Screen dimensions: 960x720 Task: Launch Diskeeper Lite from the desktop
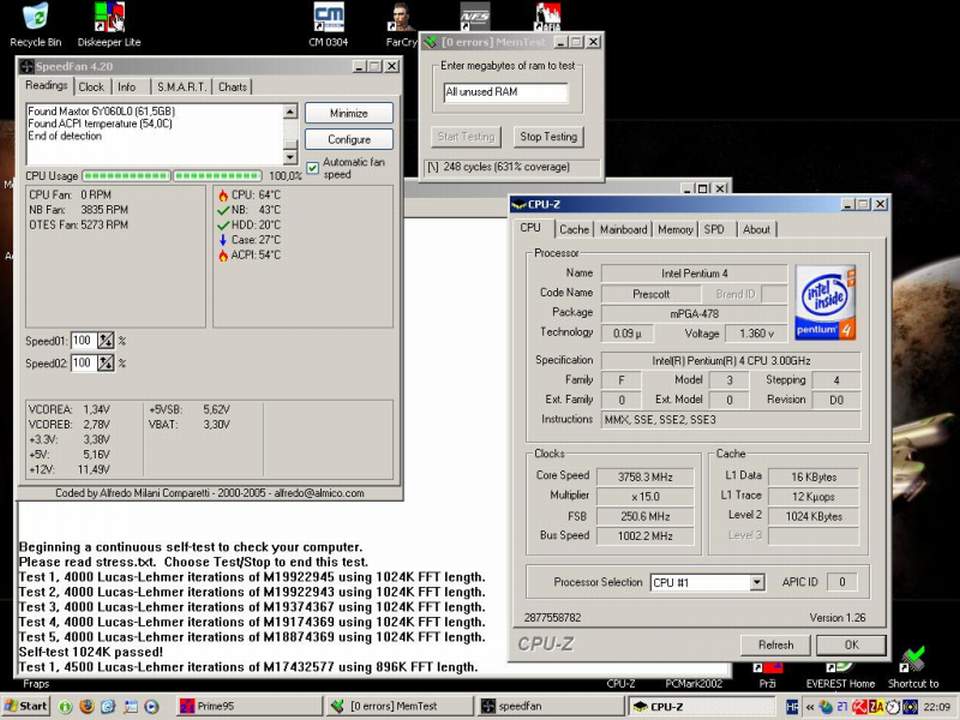pyautogui.click(x=109, y=18)
